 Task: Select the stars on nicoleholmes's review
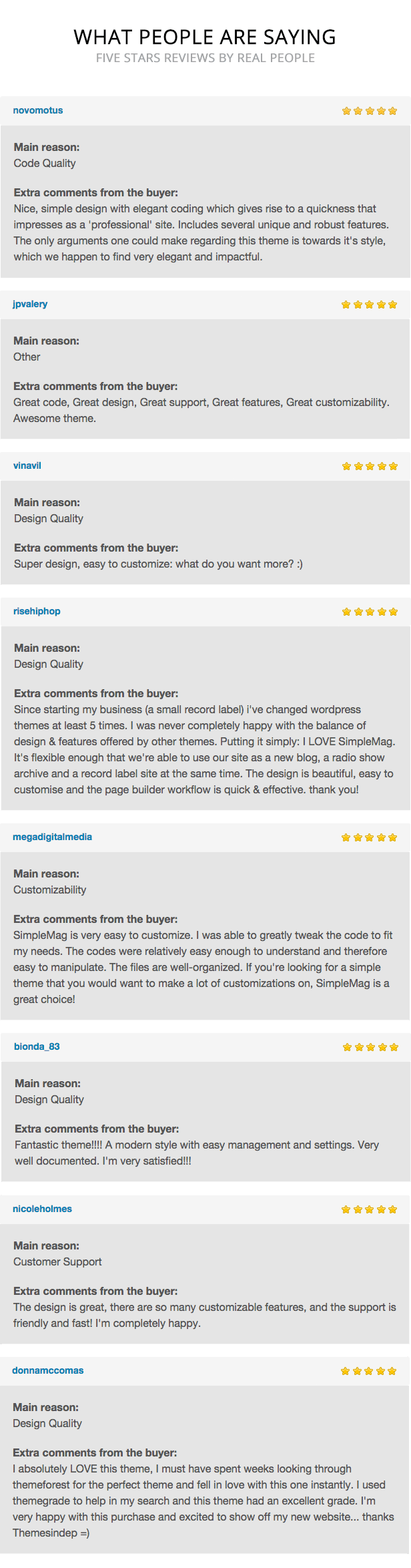pos(368,1210)
